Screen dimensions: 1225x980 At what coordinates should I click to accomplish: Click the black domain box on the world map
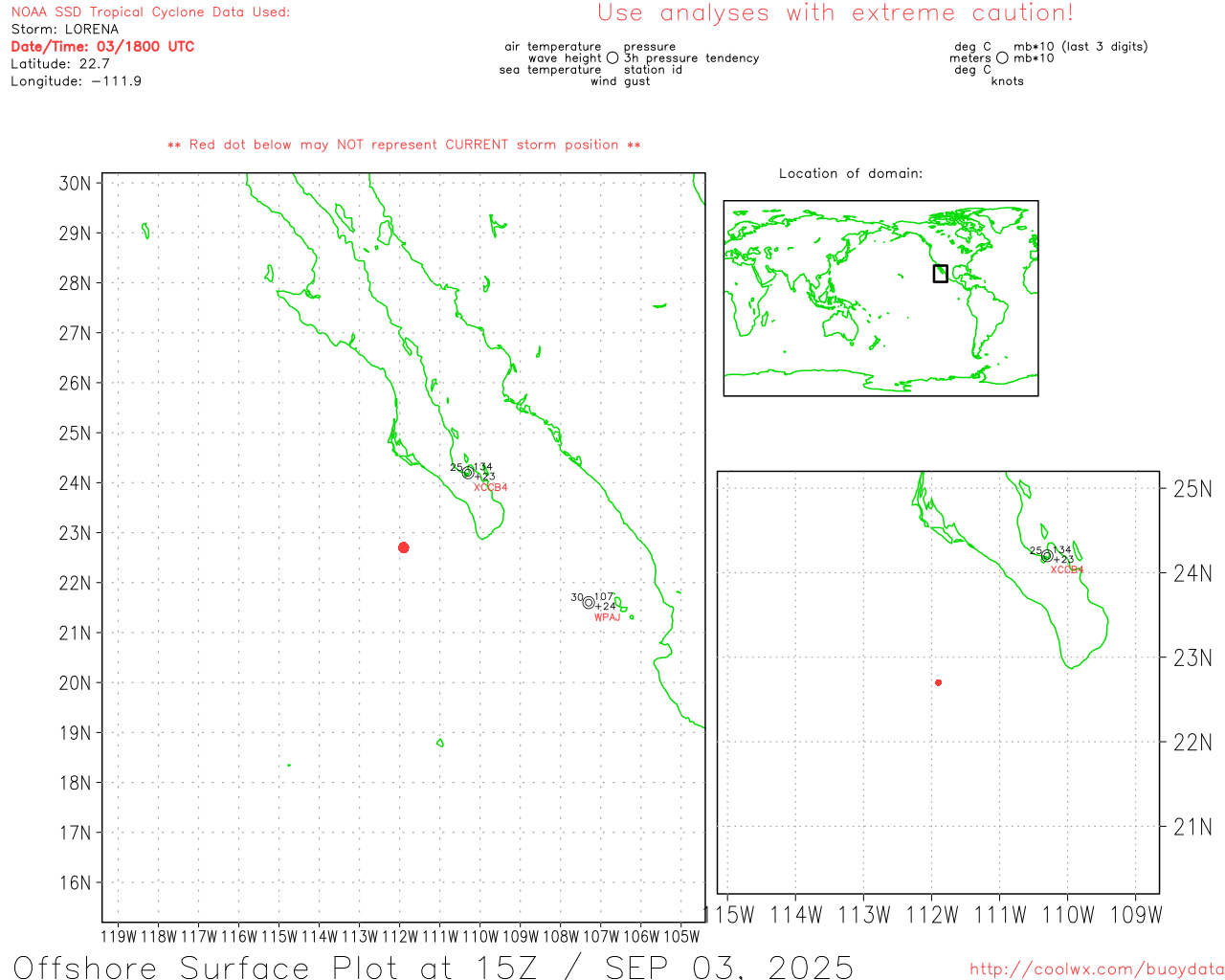[x=940, y=273]
